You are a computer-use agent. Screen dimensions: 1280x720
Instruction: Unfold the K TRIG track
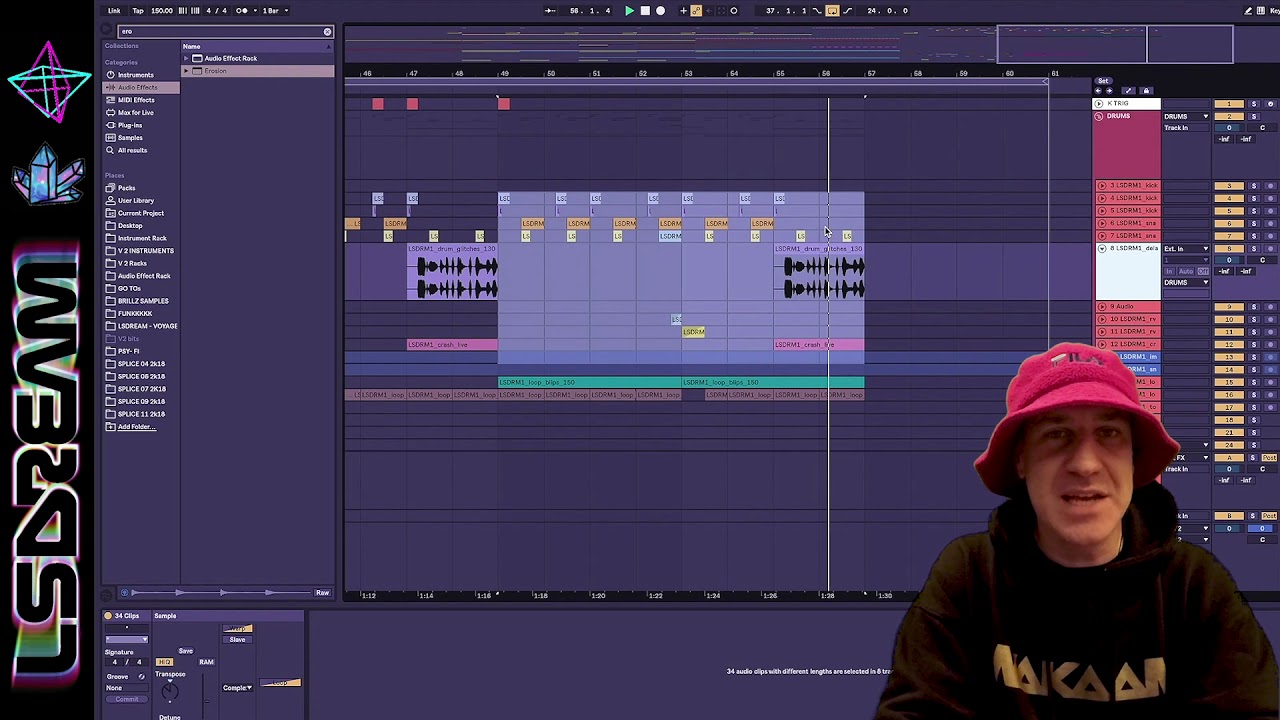tap(1099, 104)
